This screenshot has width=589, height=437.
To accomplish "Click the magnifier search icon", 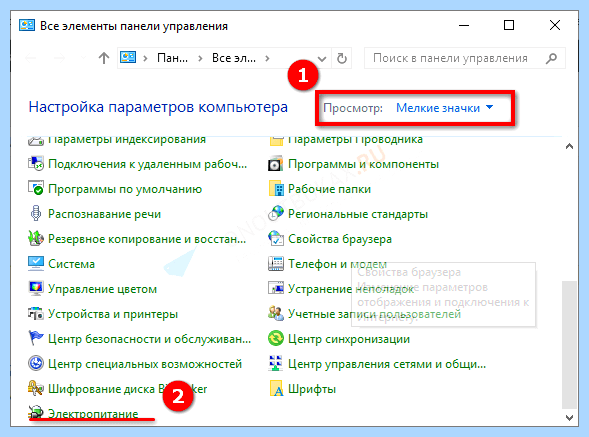I will pyautogui.click(x=551, y=58).
